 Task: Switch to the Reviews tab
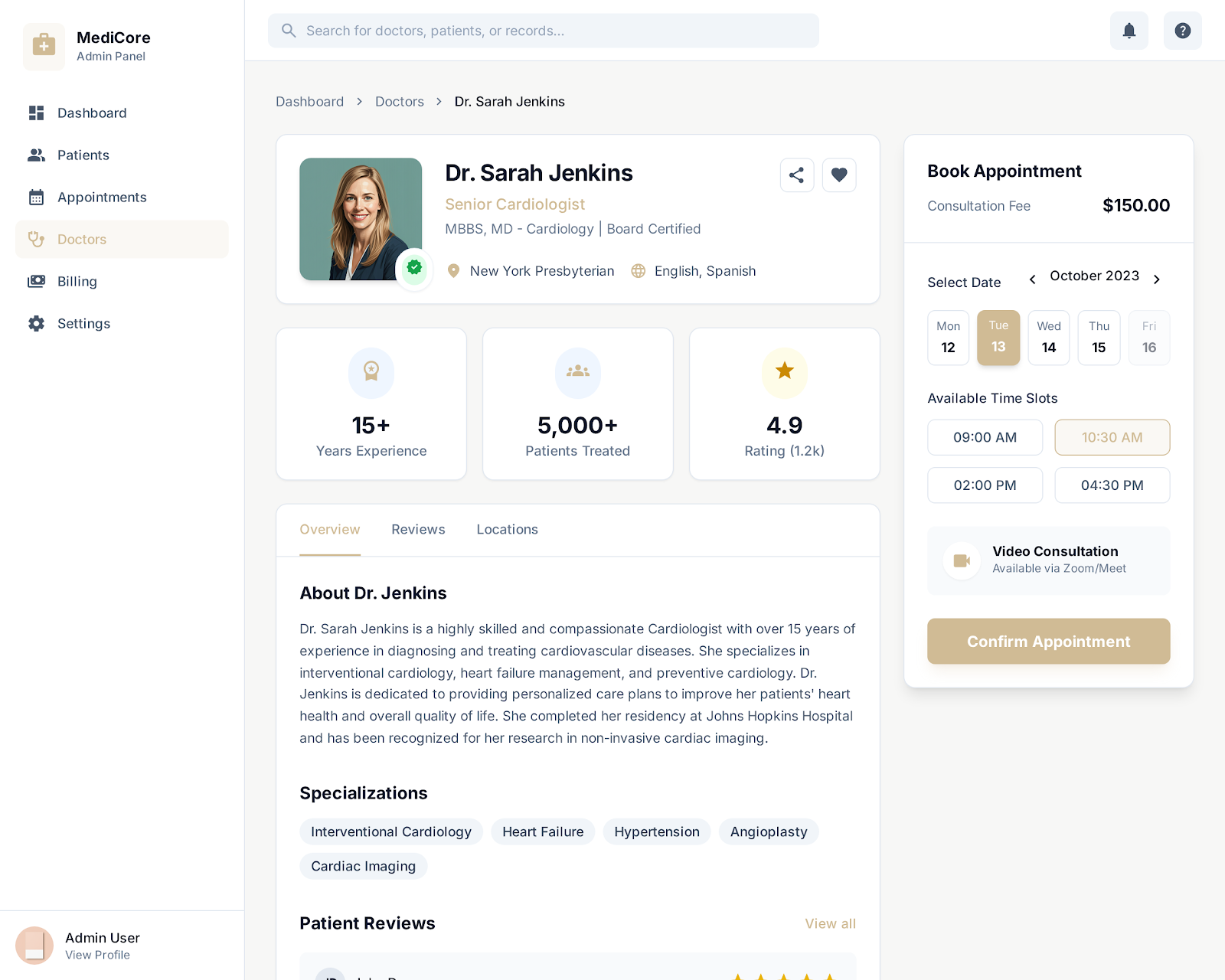click(418, 529)
